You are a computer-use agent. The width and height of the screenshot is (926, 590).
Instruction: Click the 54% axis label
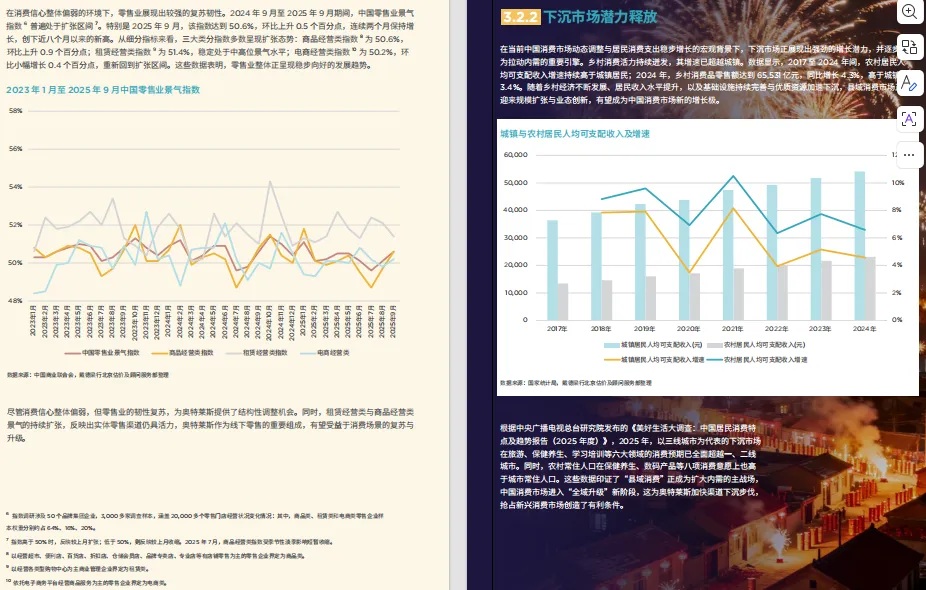[x=16, y=187]
